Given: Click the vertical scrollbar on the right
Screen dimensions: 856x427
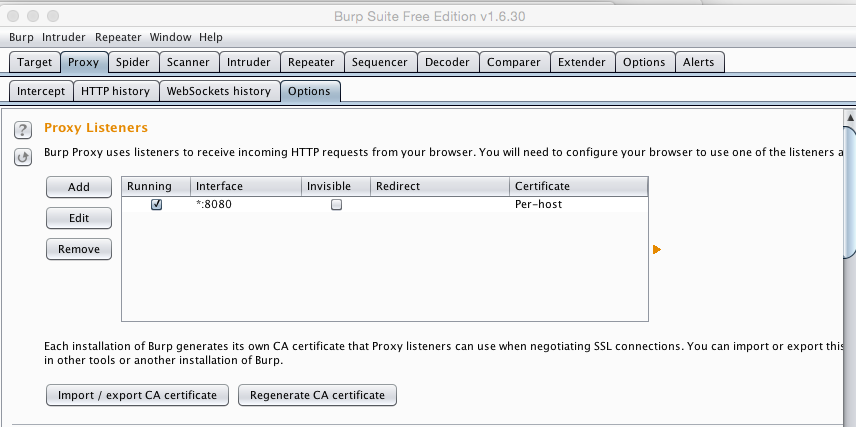Looking at the screenshot, I should (849, 190).
